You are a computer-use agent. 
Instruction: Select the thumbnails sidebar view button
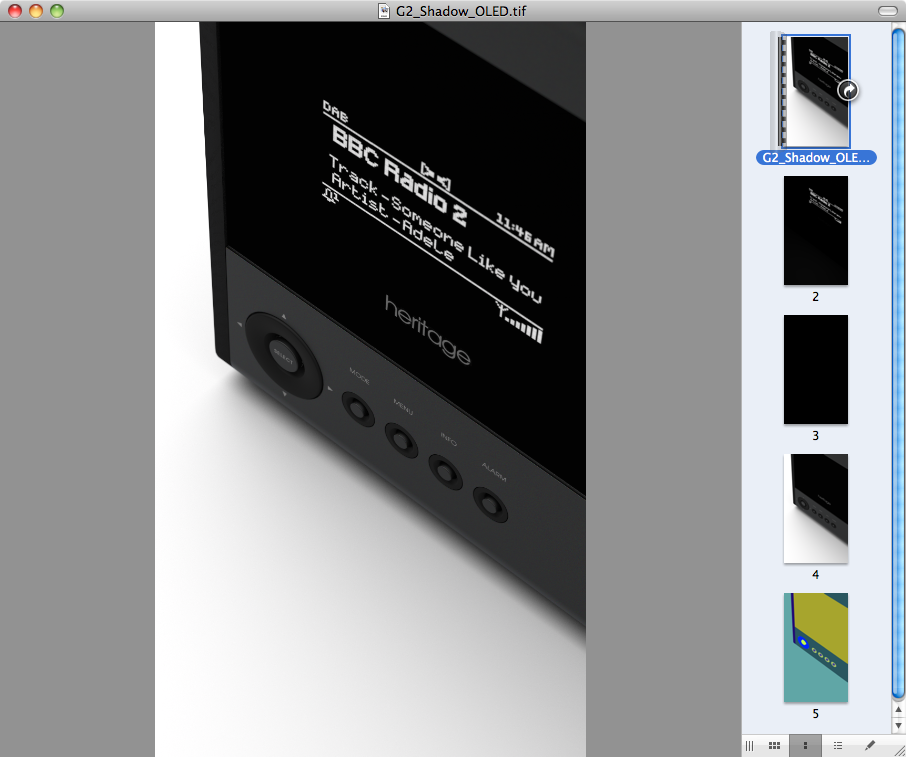click(805, 745)
